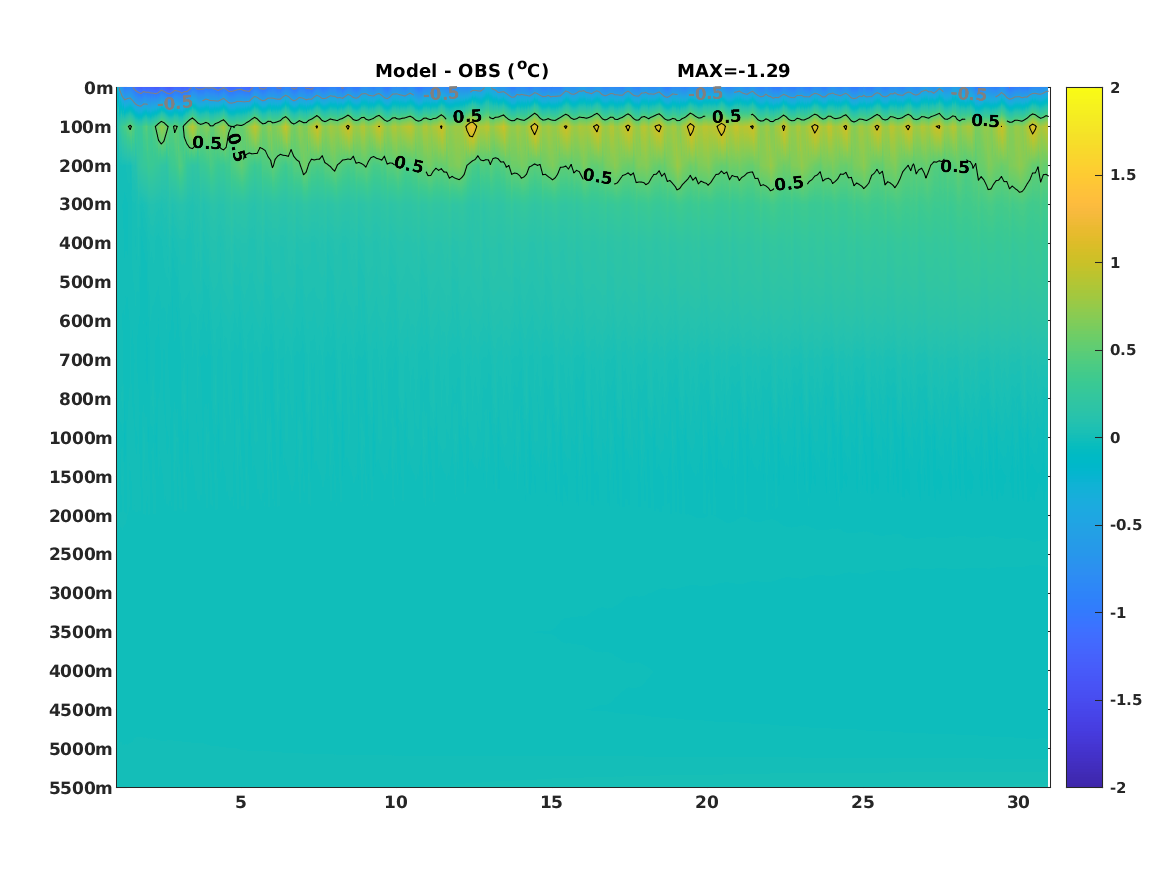Click the '800m' depth axis label
Screen dimensions: 1167x875
tap(85, 400)
